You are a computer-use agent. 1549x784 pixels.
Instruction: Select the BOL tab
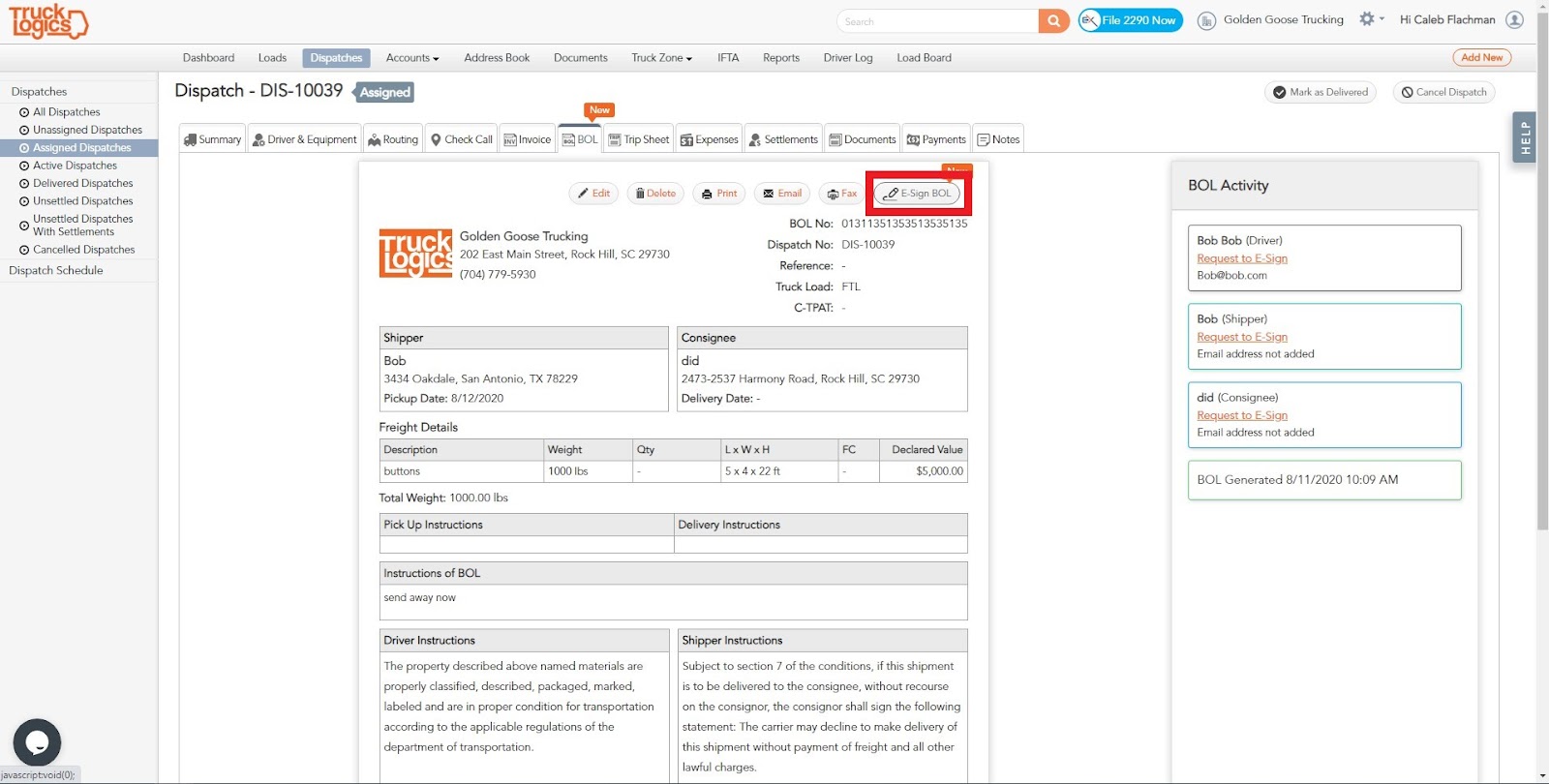pos(580,139)
